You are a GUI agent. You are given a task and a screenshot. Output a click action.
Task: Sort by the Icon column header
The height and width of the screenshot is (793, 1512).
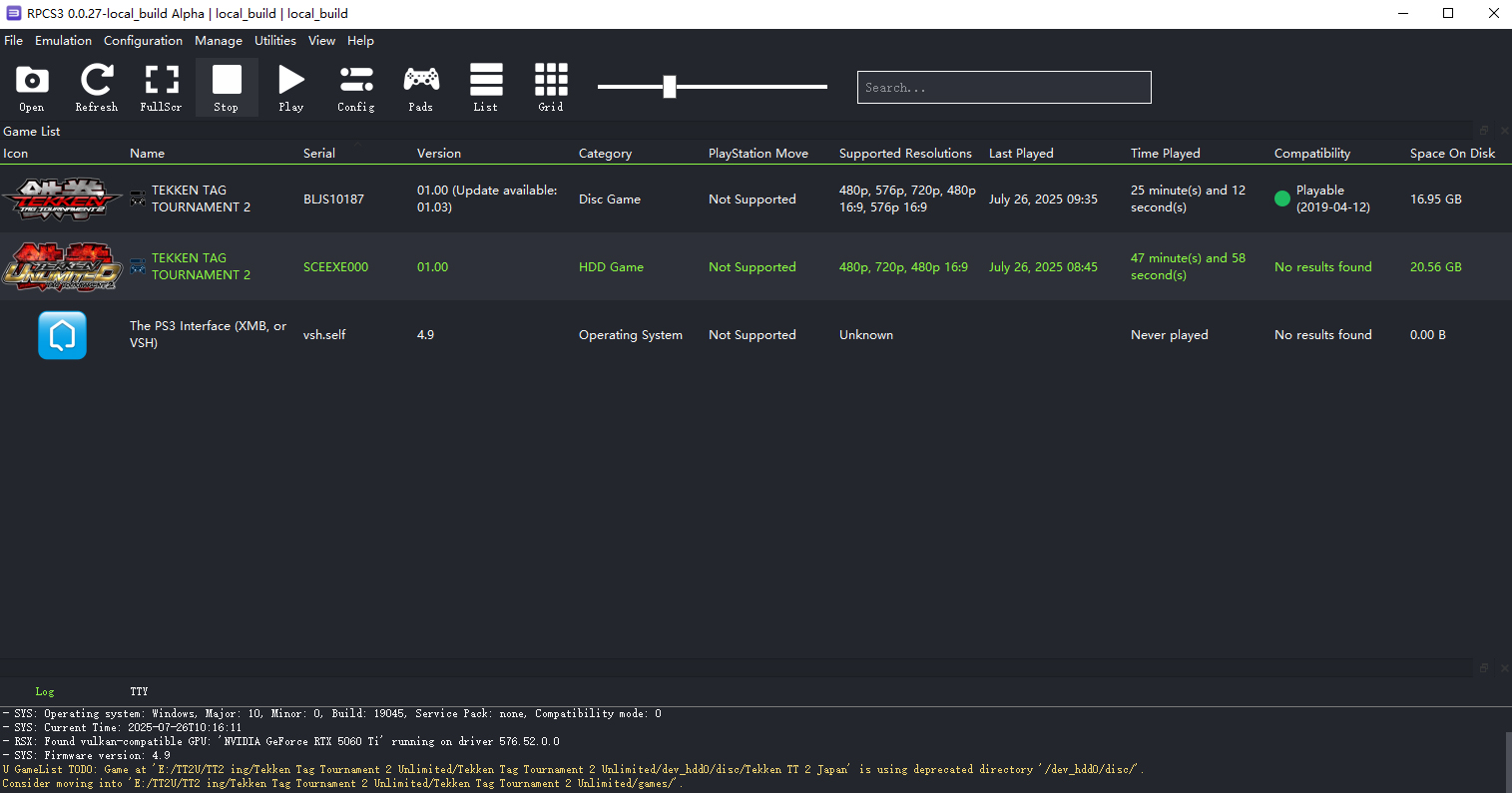click(15, 153)
